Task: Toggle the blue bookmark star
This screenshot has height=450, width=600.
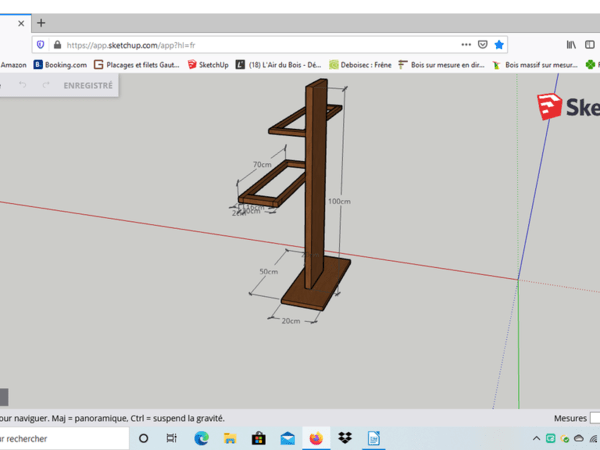Action: tap(499, 45)
